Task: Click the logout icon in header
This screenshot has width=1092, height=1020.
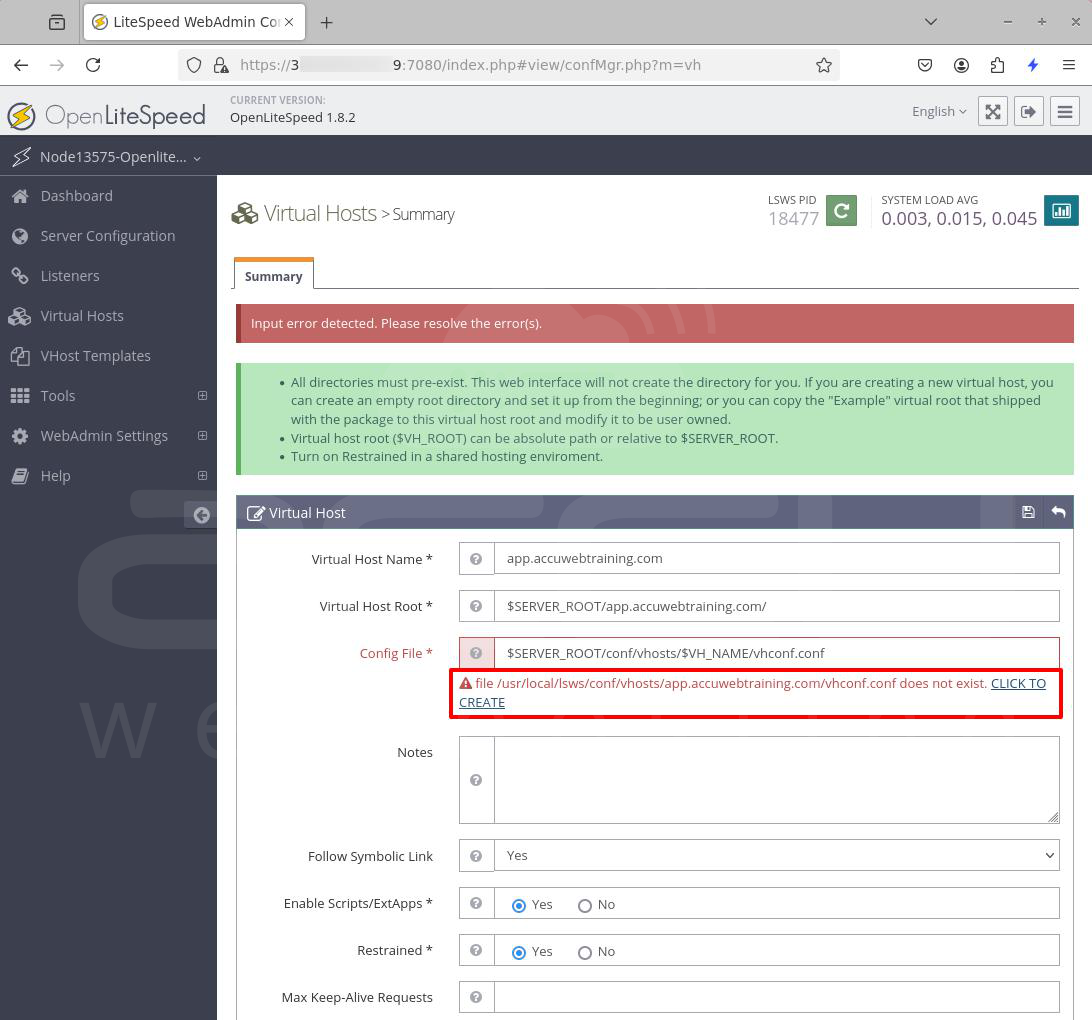Action: (1029, 111)
